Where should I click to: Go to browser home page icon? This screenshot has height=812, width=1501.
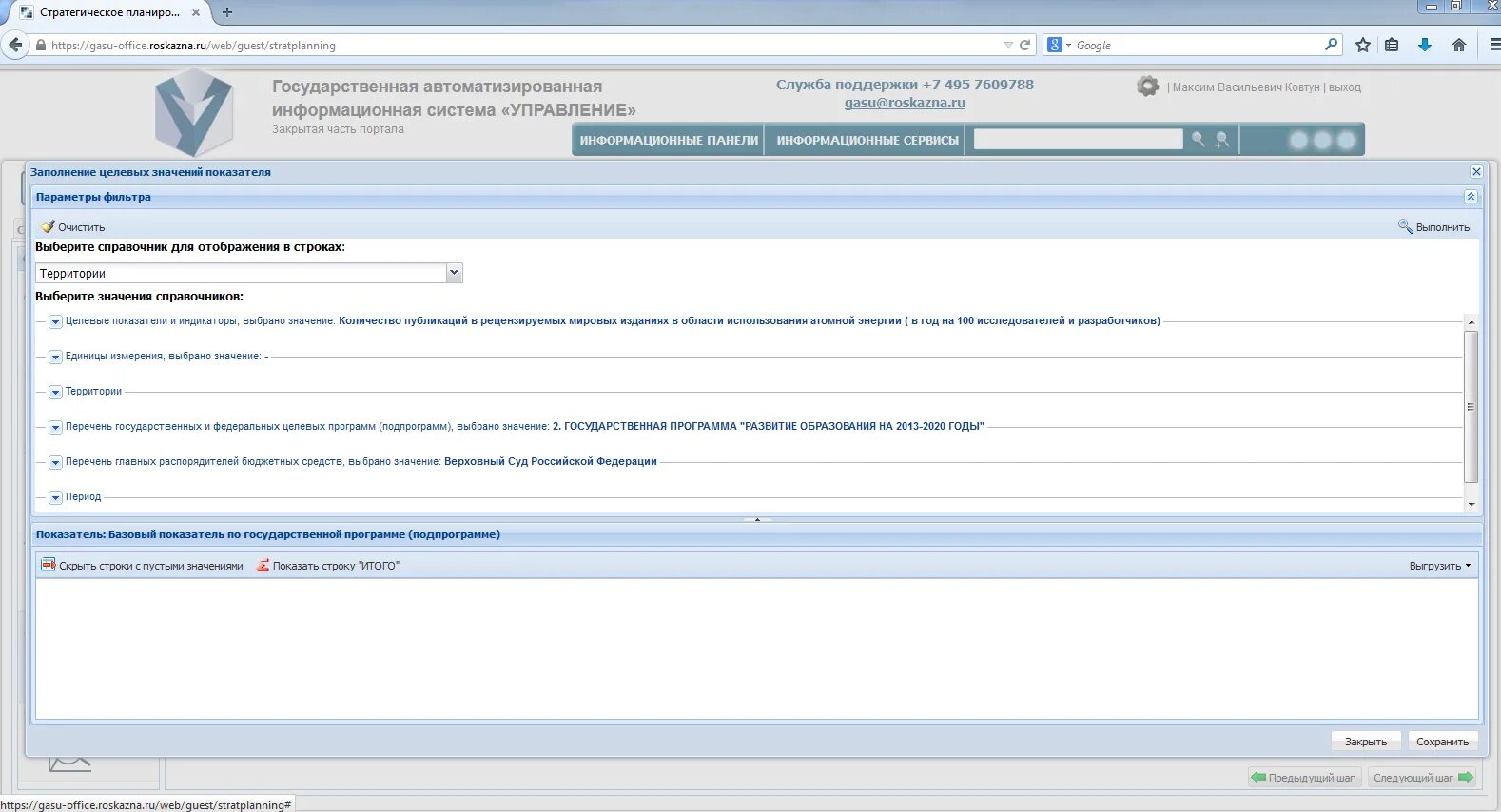click(1459, 45)
